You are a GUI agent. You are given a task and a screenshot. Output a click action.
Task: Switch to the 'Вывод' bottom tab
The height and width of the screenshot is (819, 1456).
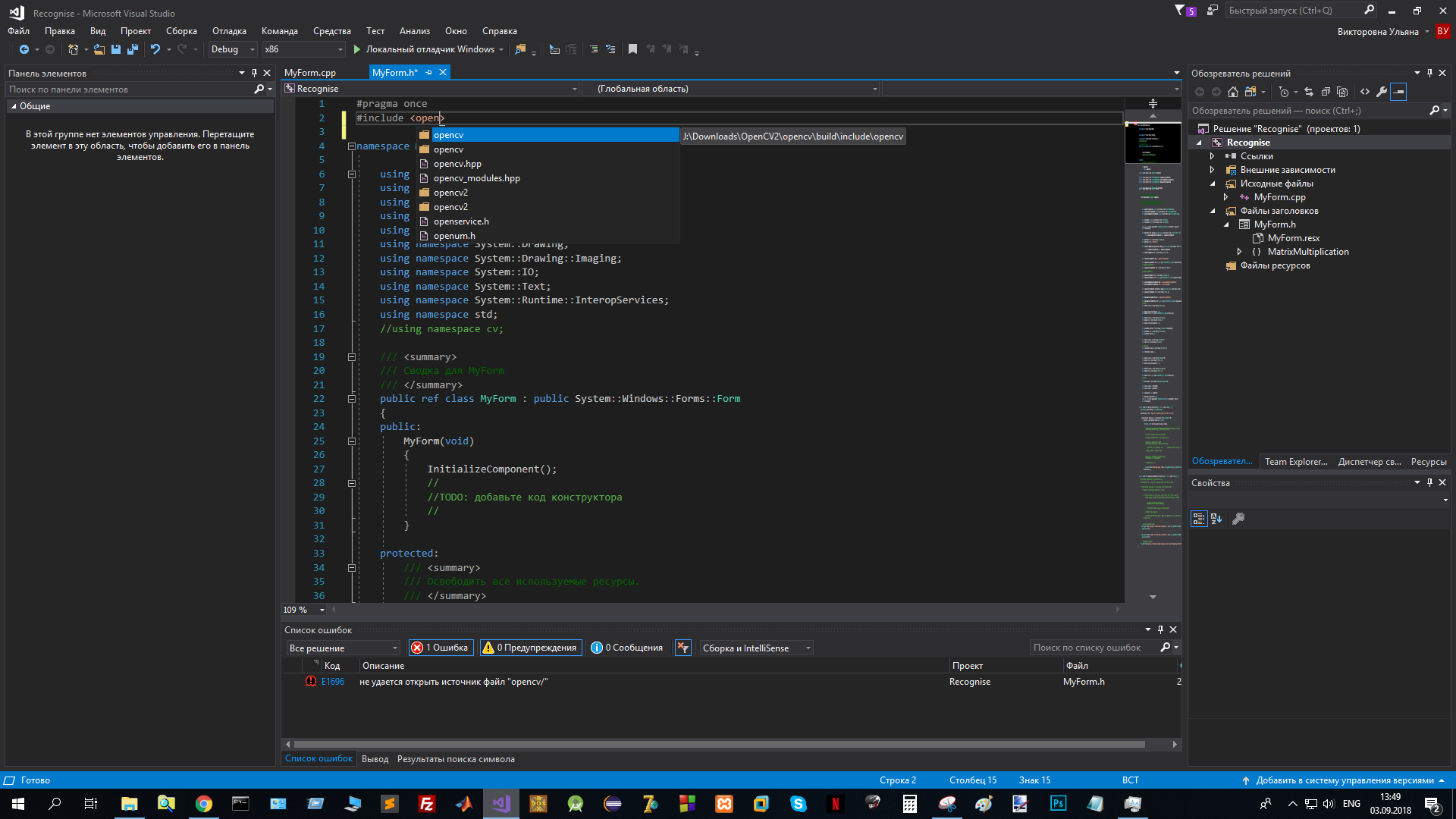tap(375, 759)
